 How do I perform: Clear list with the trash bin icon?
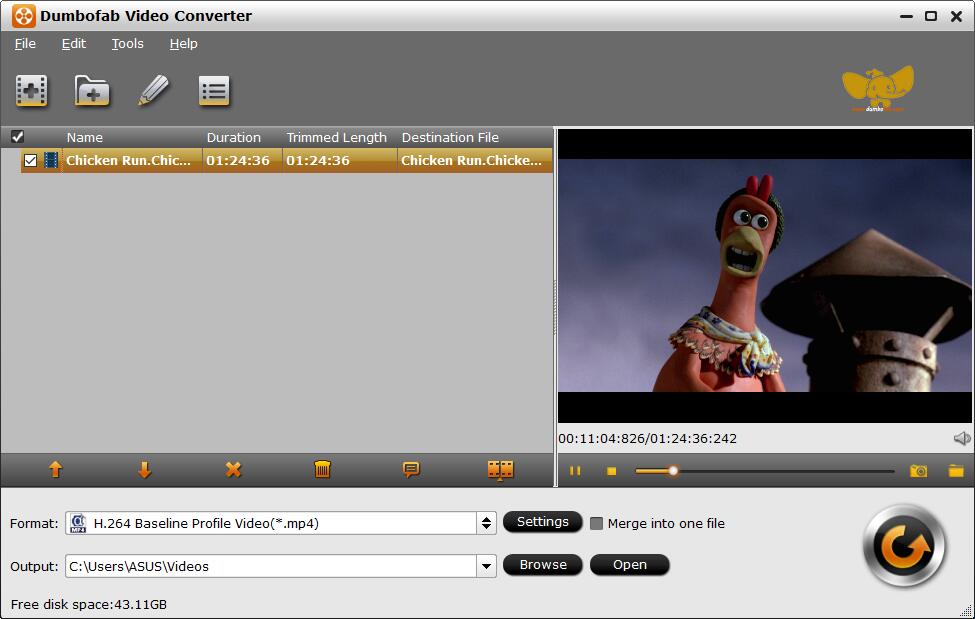pos(322,470)
